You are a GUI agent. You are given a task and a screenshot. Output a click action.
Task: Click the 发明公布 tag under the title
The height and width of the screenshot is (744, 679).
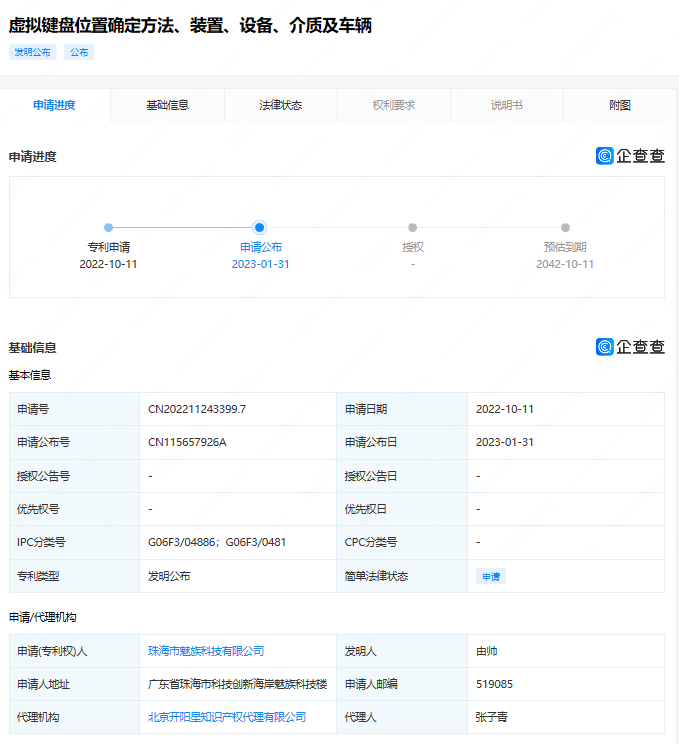[33, 52]
